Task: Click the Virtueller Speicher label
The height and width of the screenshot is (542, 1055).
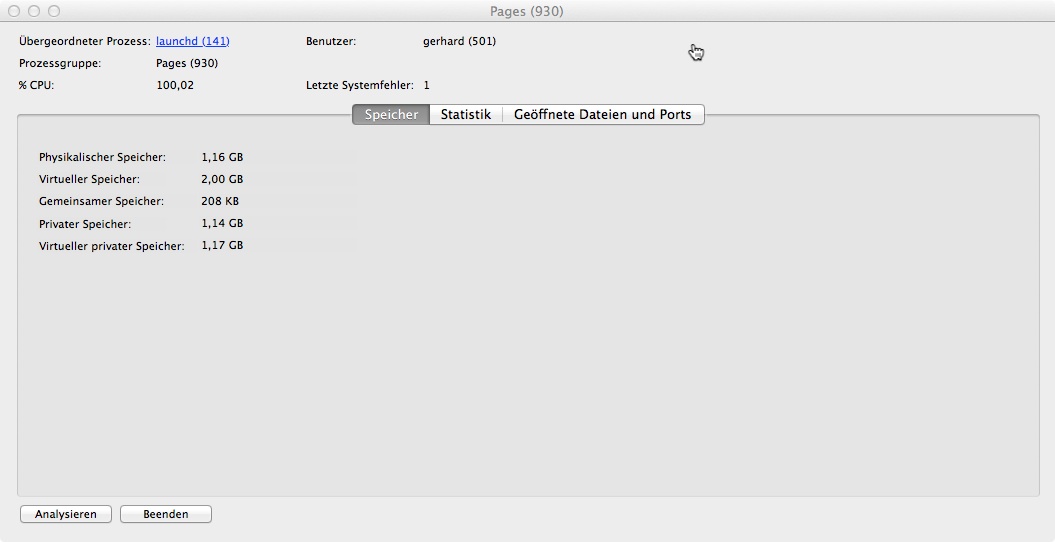Action: 89,180
